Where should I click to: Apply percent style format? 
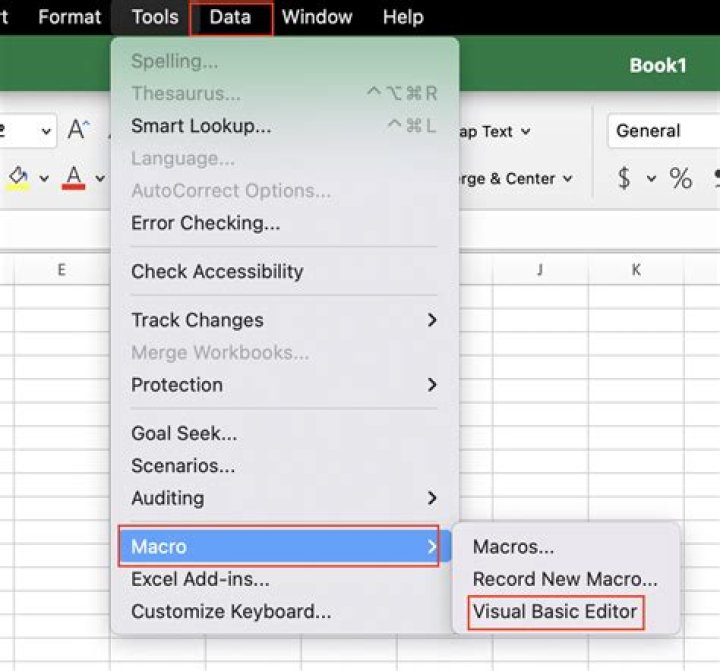coord(681,178)
